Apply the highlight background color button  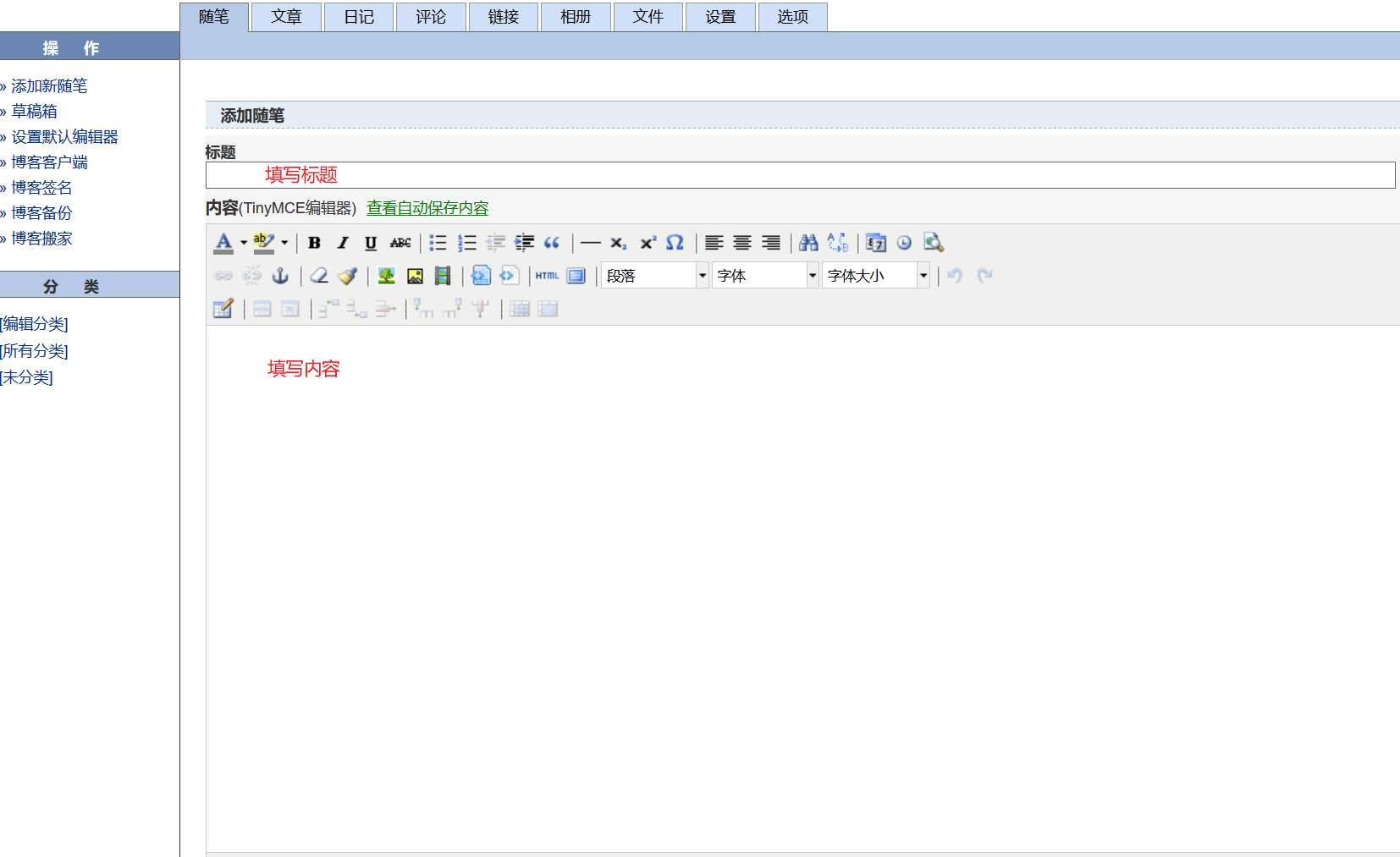(x=264, y=243)
